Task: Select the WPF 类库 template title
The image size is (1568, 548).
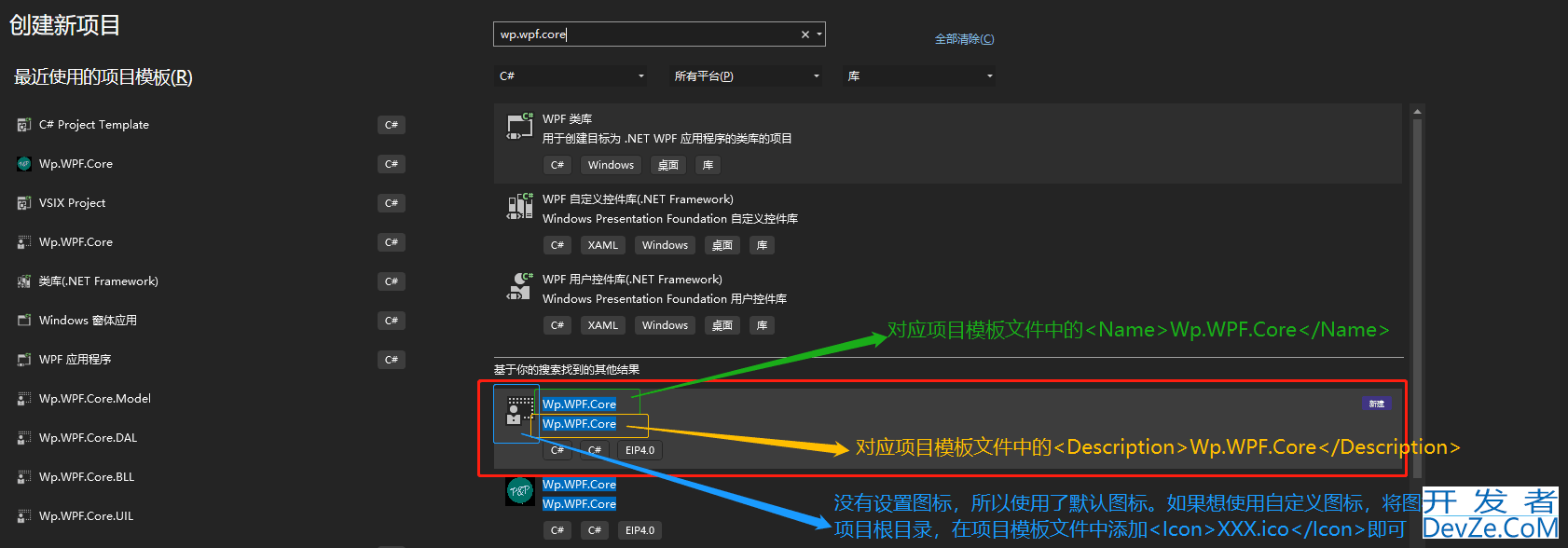Action: pos(567,119)
